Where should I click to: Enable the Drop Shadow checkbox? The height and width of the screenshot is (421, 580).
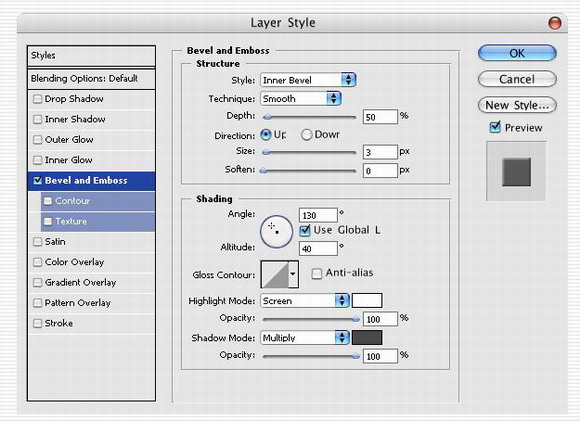37,99
